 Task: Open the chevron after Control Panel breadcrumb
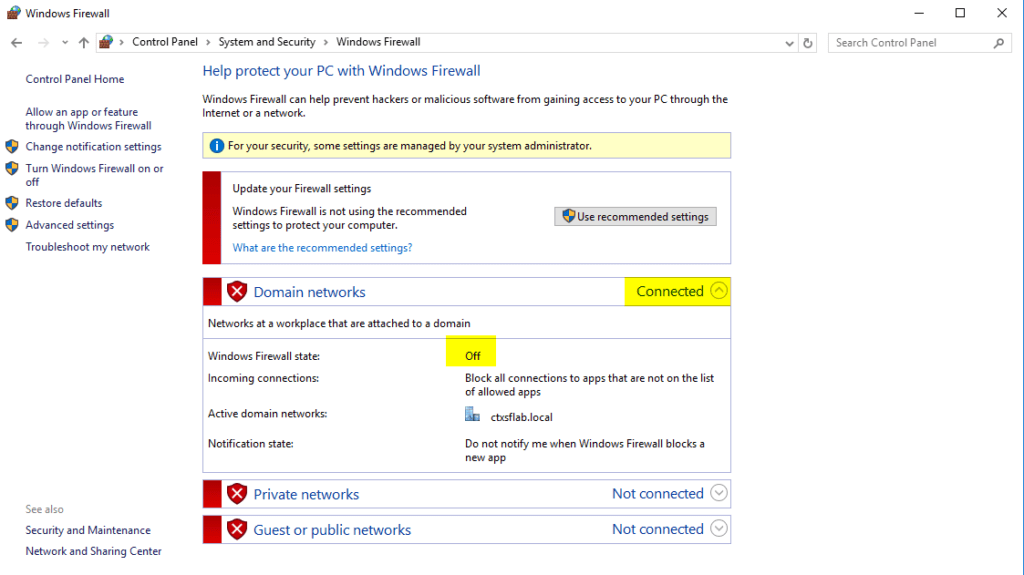208,42
